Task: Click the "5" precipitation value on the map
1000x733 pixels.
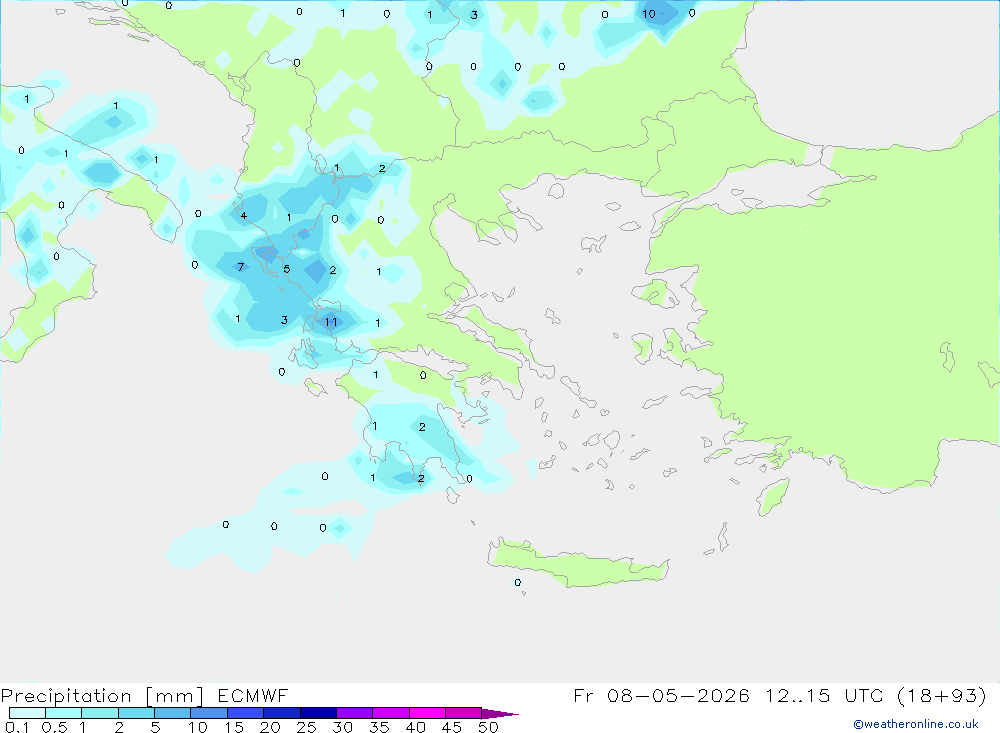Action: click(287, 269)
